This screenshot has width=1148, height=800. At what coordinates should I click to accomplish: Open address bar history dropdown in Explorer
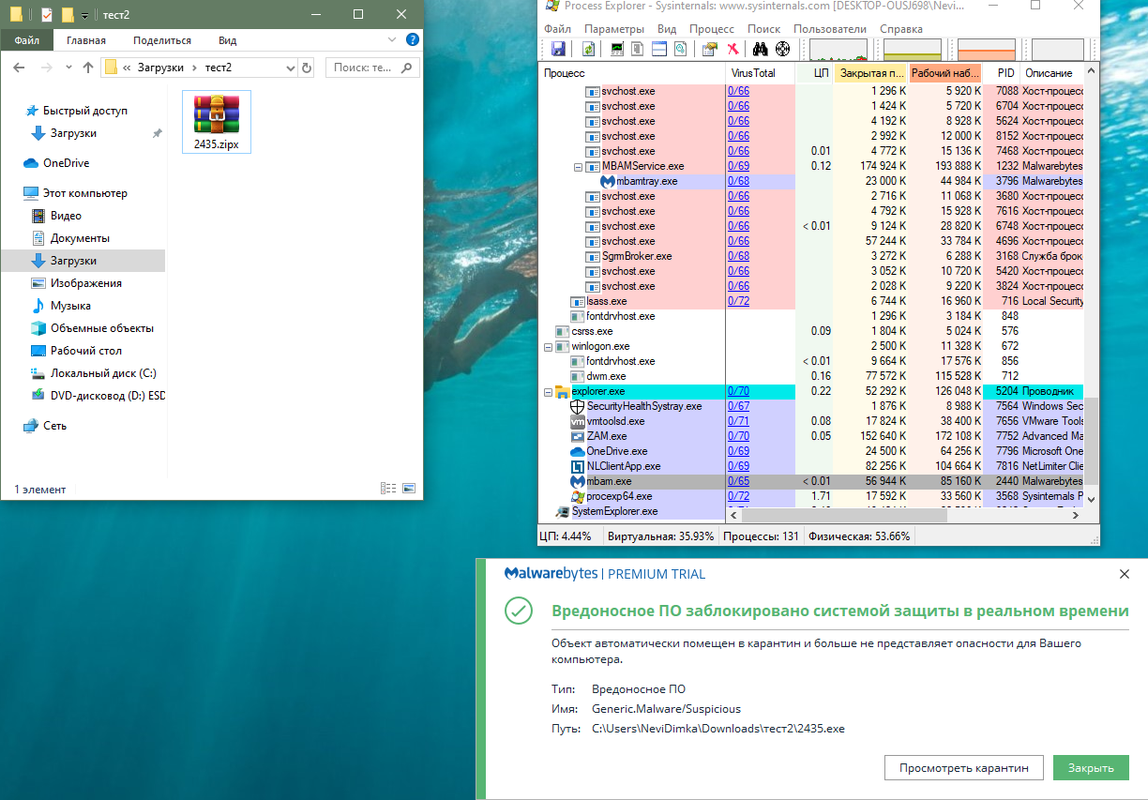coord(290,67)
